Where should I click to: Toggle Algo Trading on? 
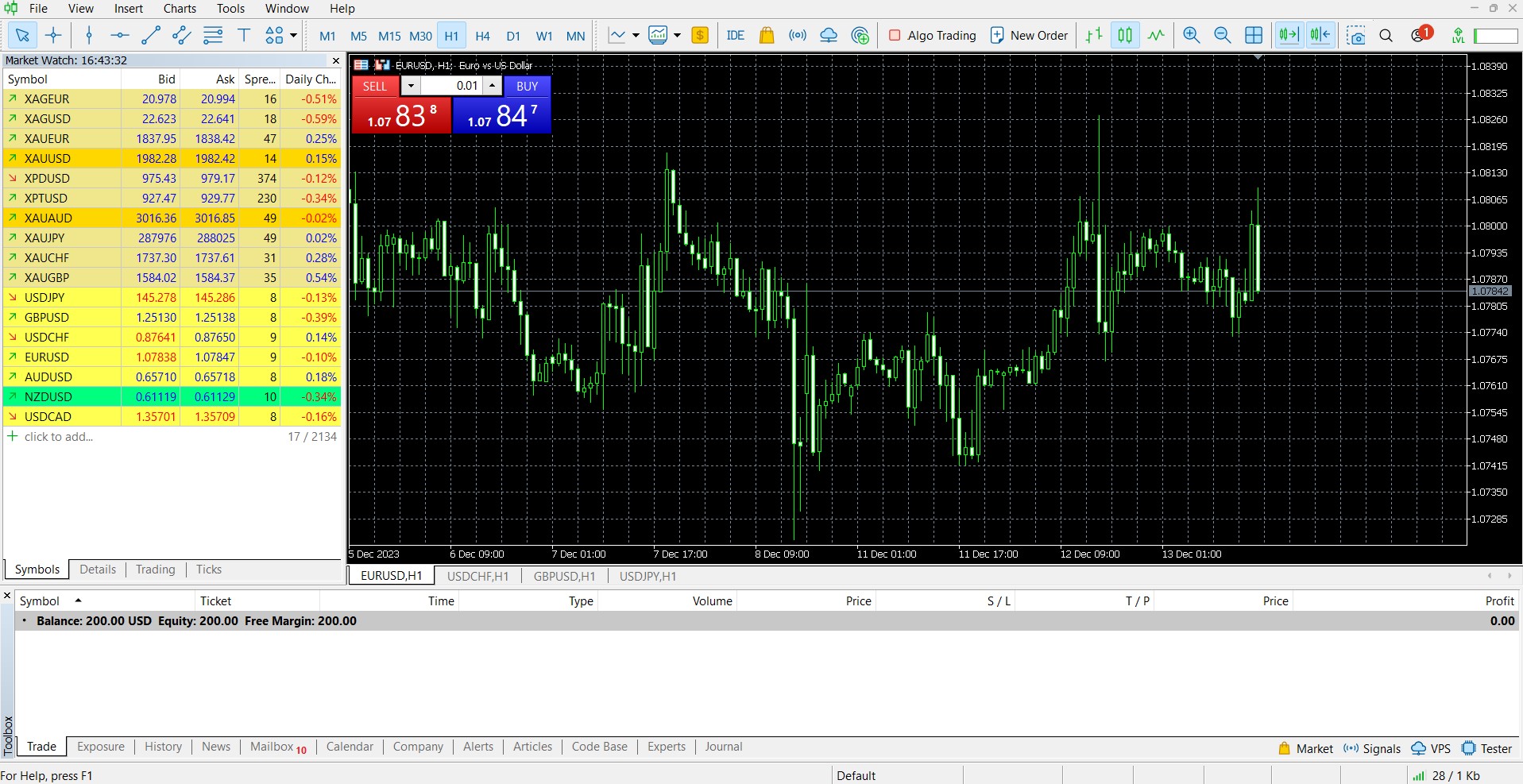tap(932, 36)
